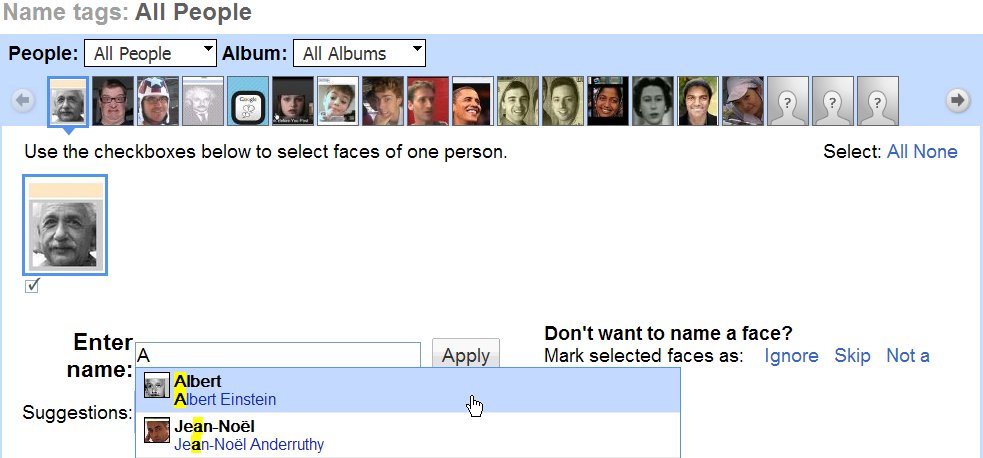Select man with glasses face thumbnail
This screenshot has width=983, height=458.
coord(112,101)
